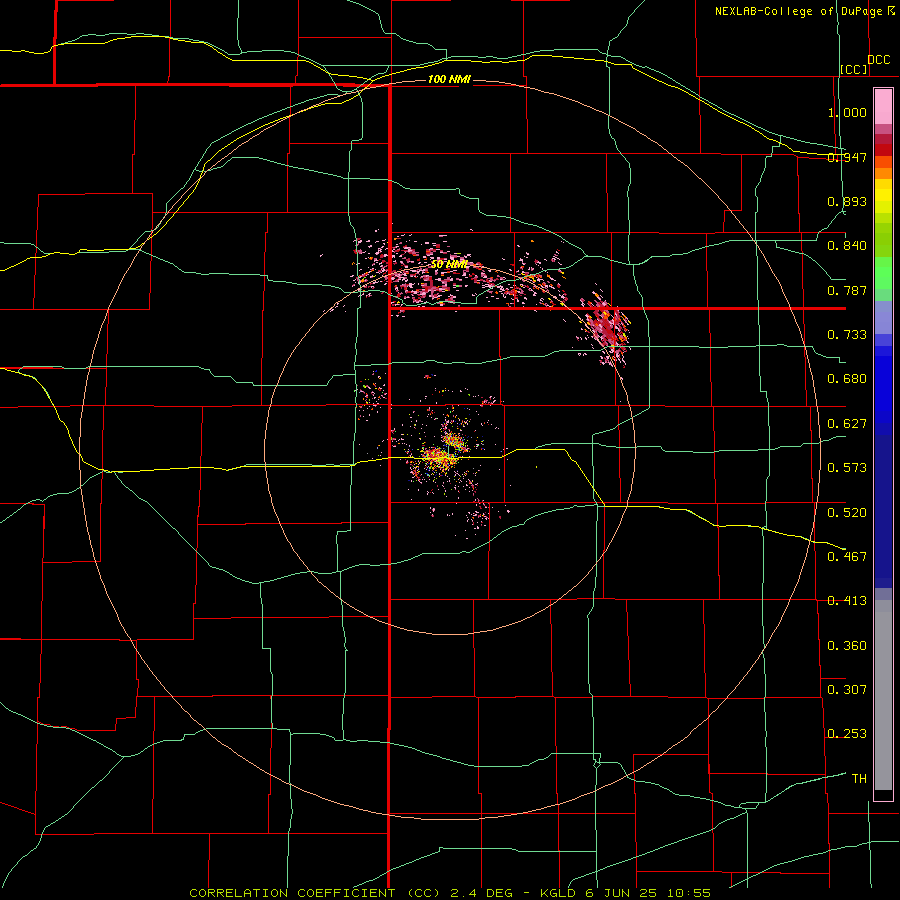Image resolution: width=900 pixels, height=900 pixels.
Task: Select the 0.733 legend value
Action: [x=847, y=335]
